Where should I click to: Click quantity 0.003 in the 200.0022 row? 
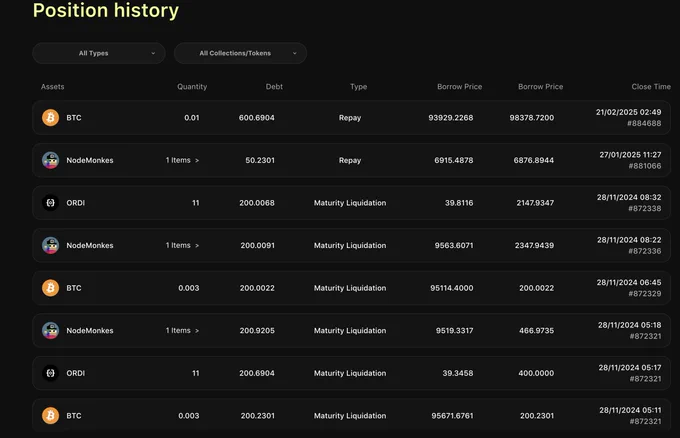[x=189, y=288]
